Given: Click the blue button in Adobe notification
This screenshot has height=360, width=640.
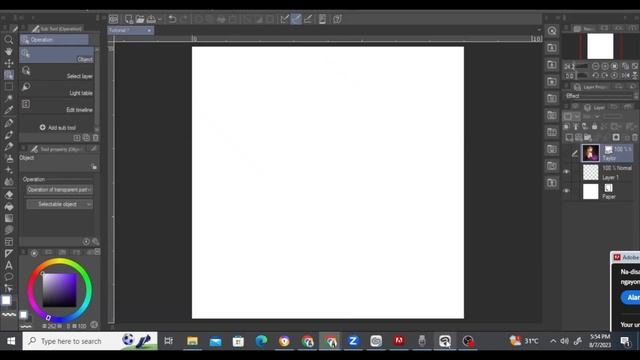Looking at the screenshot, I should (x=631, y=297).
